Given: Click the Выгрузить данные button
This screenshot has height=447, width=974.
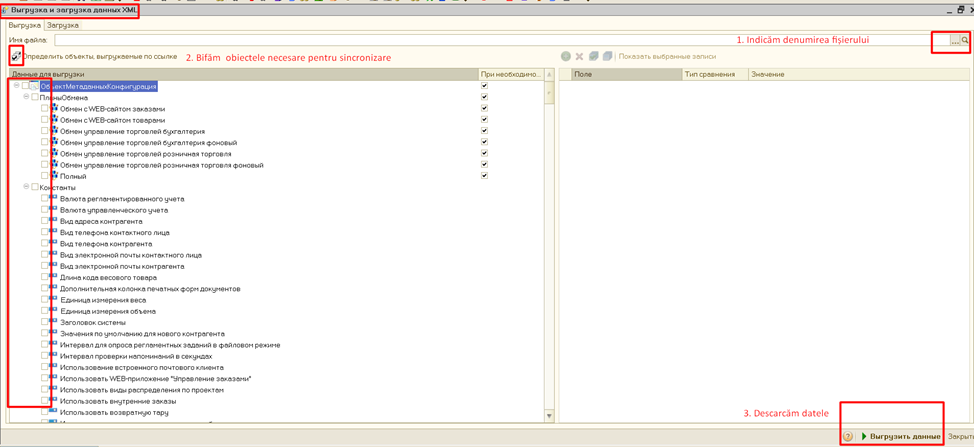Looking at the screenshot, I should tap(900, 436).
